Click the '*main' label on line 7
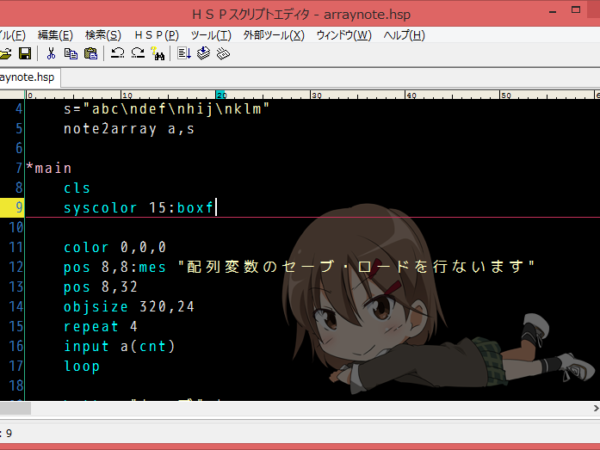This screenshot has height=450, width=600. [x=49, y=168]
